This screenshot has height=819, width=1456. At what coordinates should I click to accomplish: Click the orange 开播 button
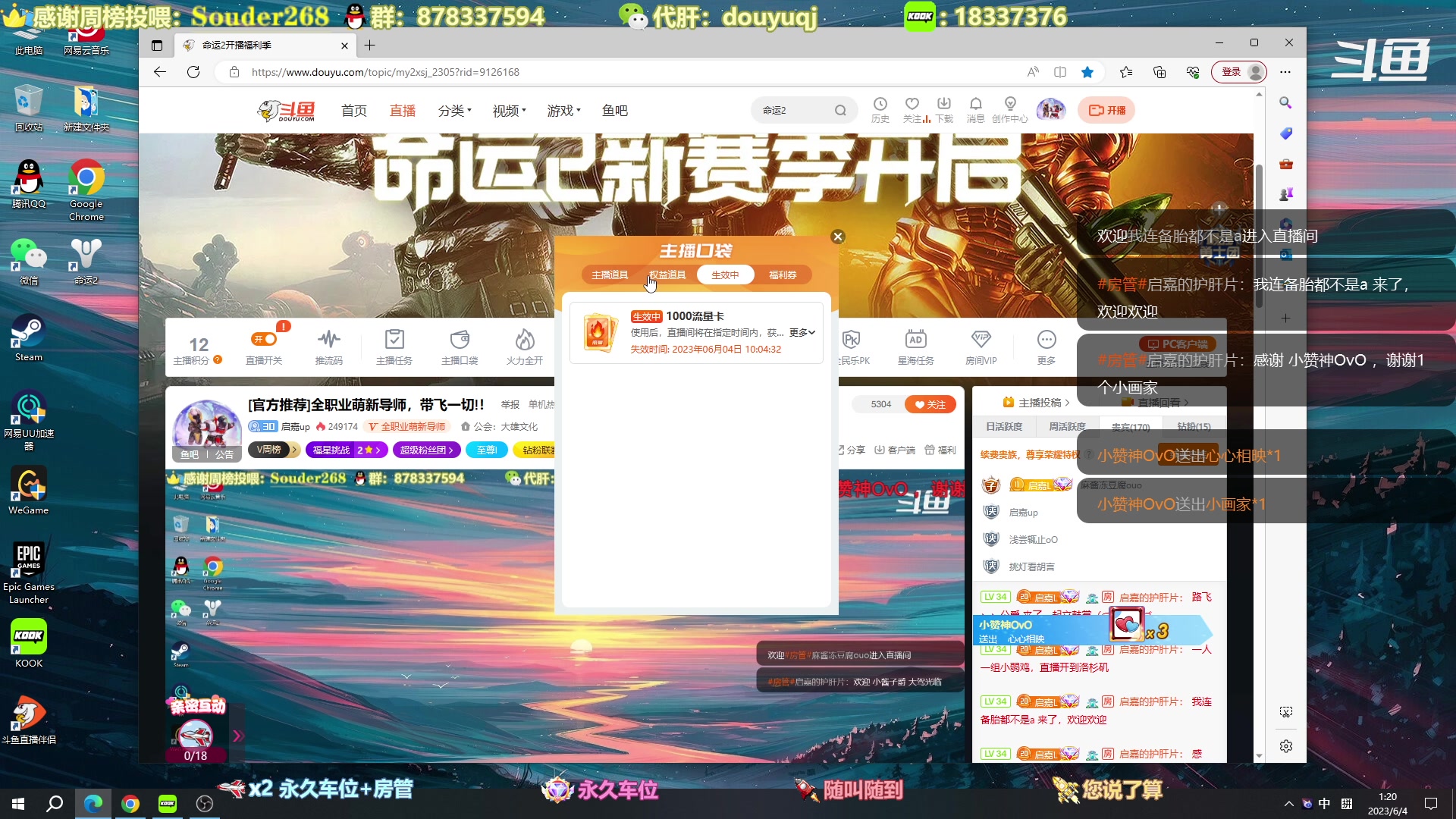pyautogui.click(x=1106, y=111)
